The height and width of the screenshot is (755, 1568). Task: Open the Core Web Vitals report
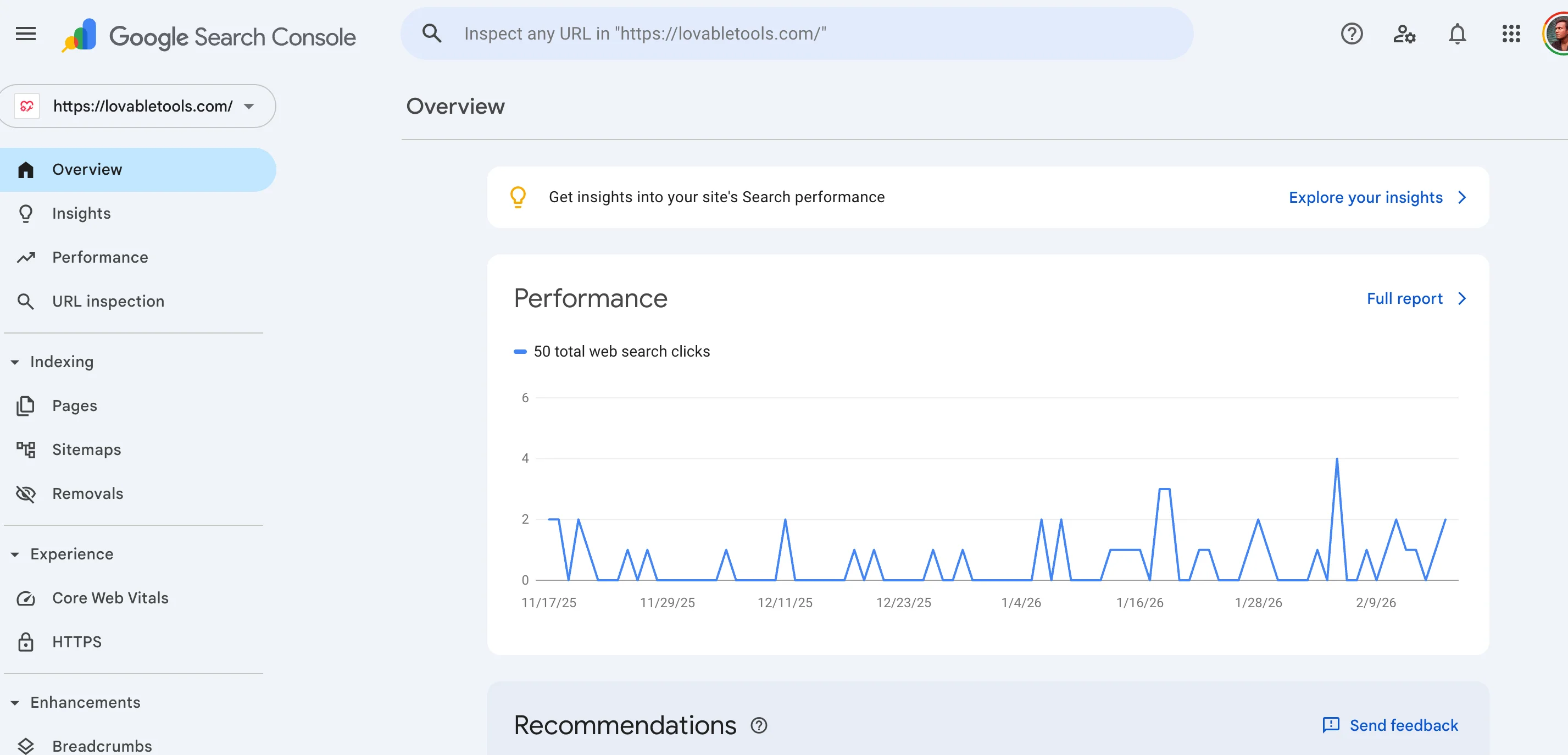coord(109,598)
